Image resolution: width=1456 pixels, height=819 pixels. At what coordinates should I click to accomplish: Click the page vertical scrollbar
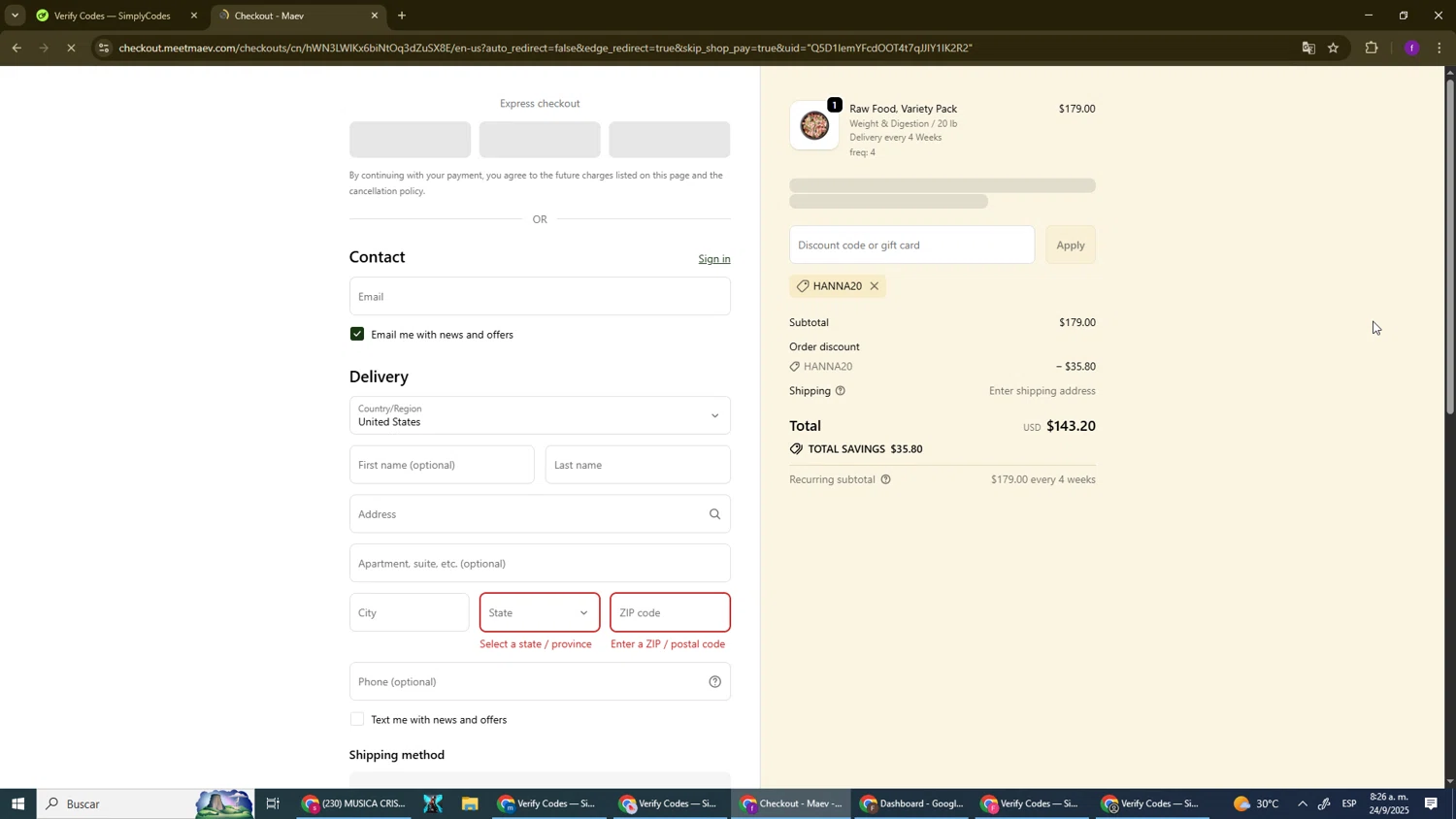coord(1450,247)
